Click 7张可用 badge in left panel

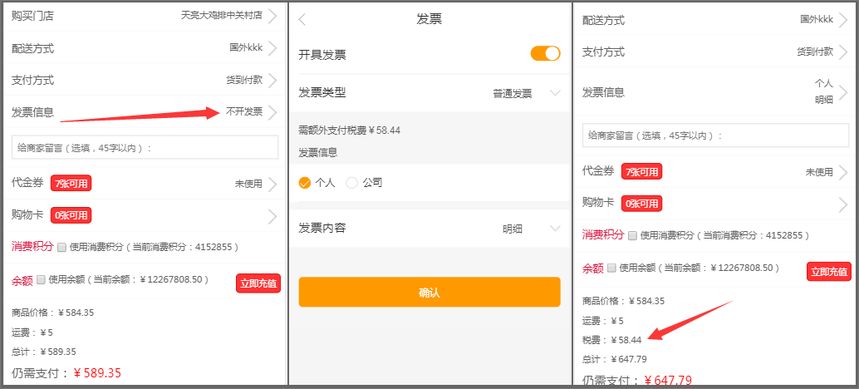[71, 183]
